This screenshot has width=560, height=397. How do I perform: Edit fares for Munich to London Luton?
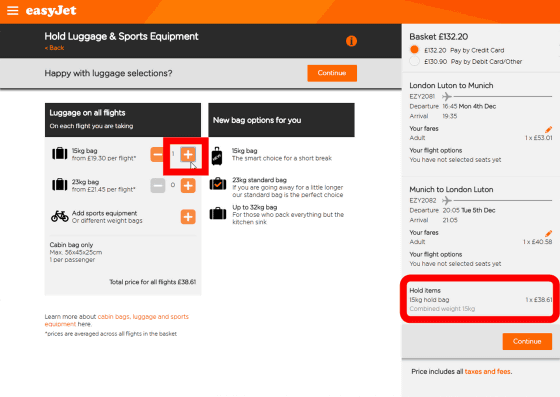(x=549, y=233)
